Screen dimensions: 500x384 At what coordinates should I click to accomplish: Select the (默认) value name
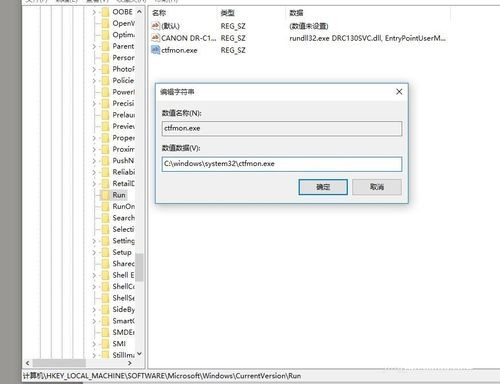(x=170, y=26)
